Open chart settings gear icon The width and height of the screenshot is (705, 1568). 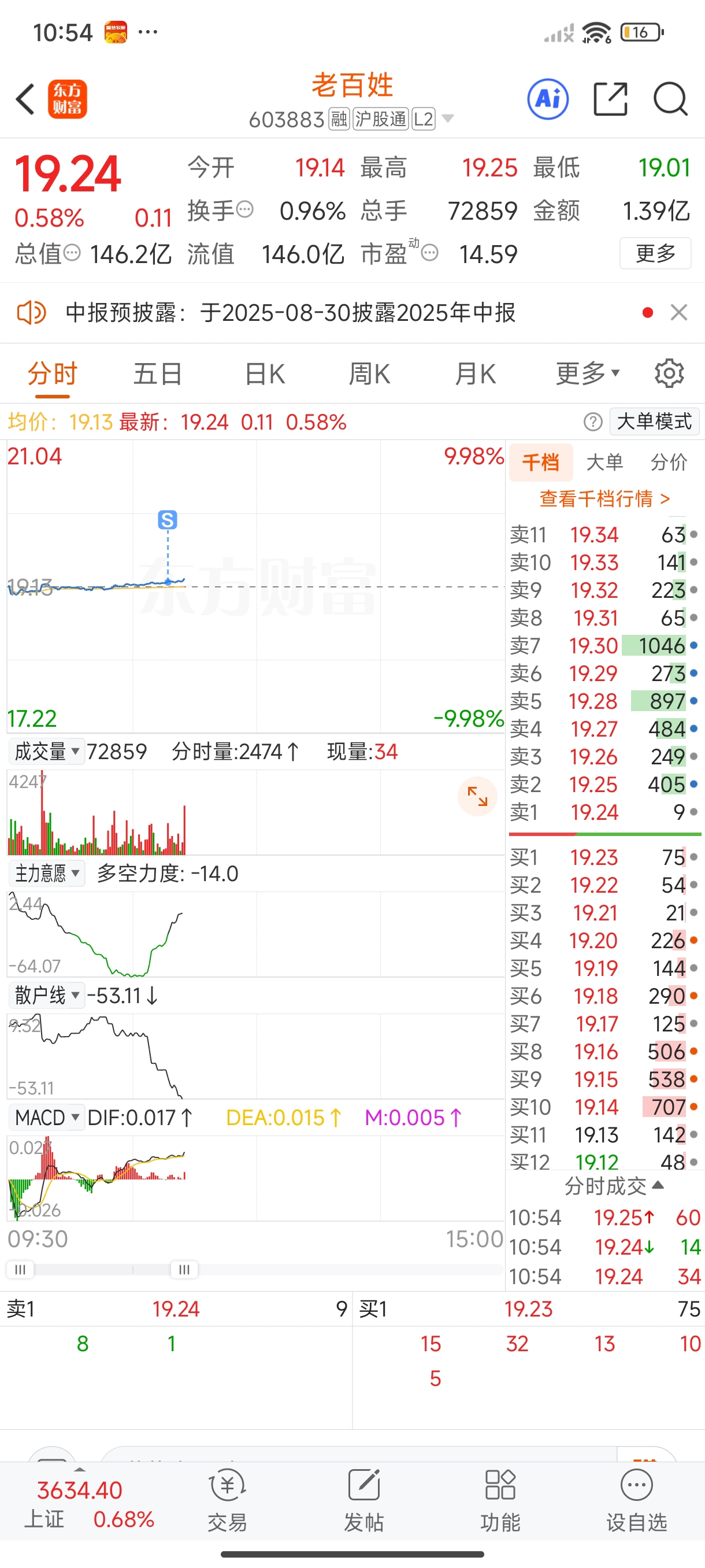(669, 373)
